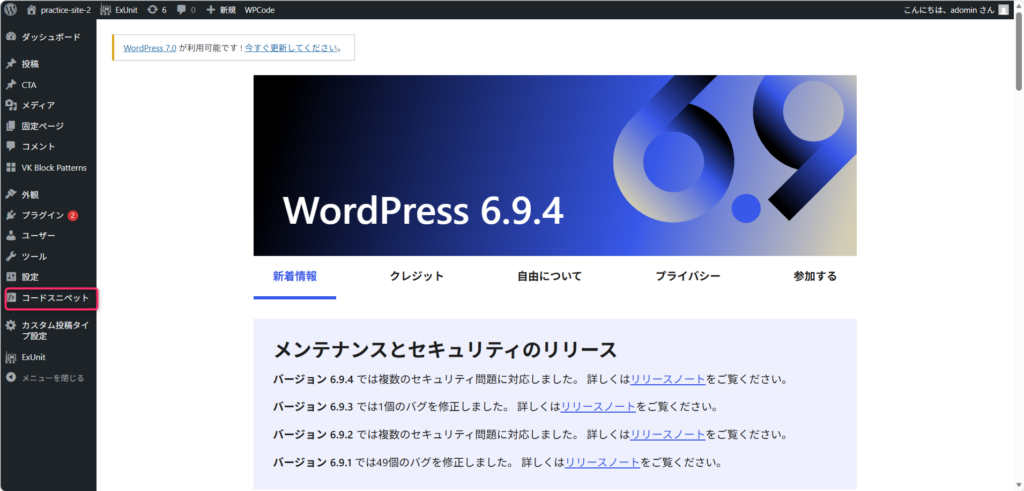Click the 設定 sliders icon
The image size is (1024, 491).
(x=10, y=277)
